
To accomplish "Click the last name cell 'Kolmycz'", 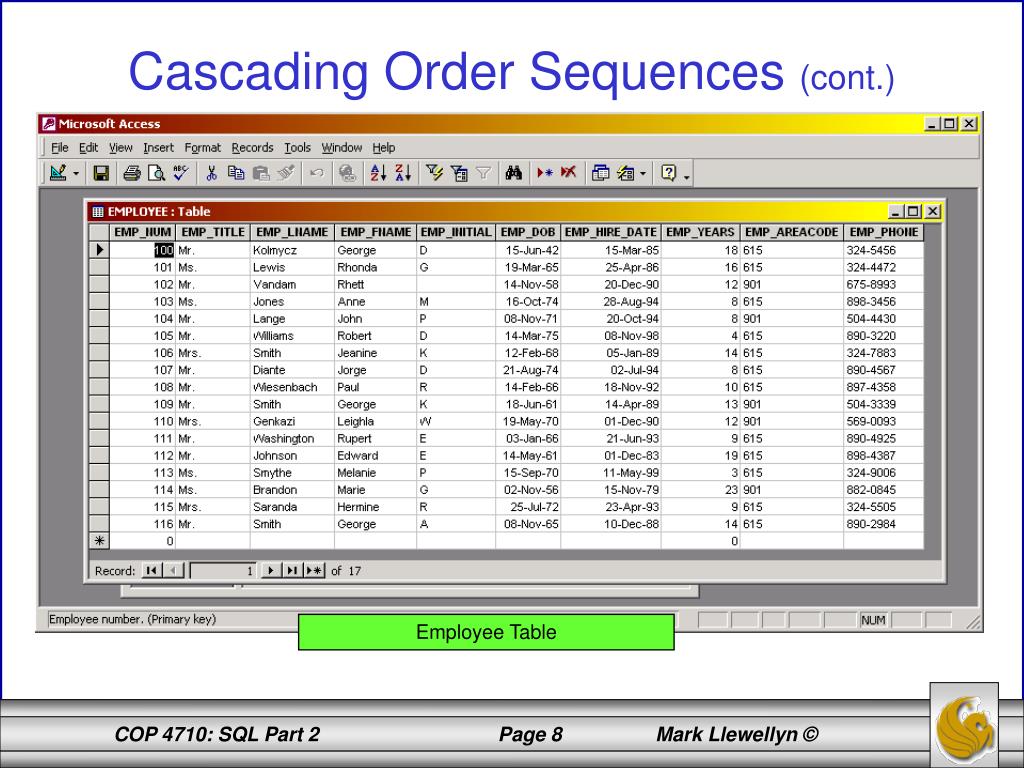I will tap(292, 250).
